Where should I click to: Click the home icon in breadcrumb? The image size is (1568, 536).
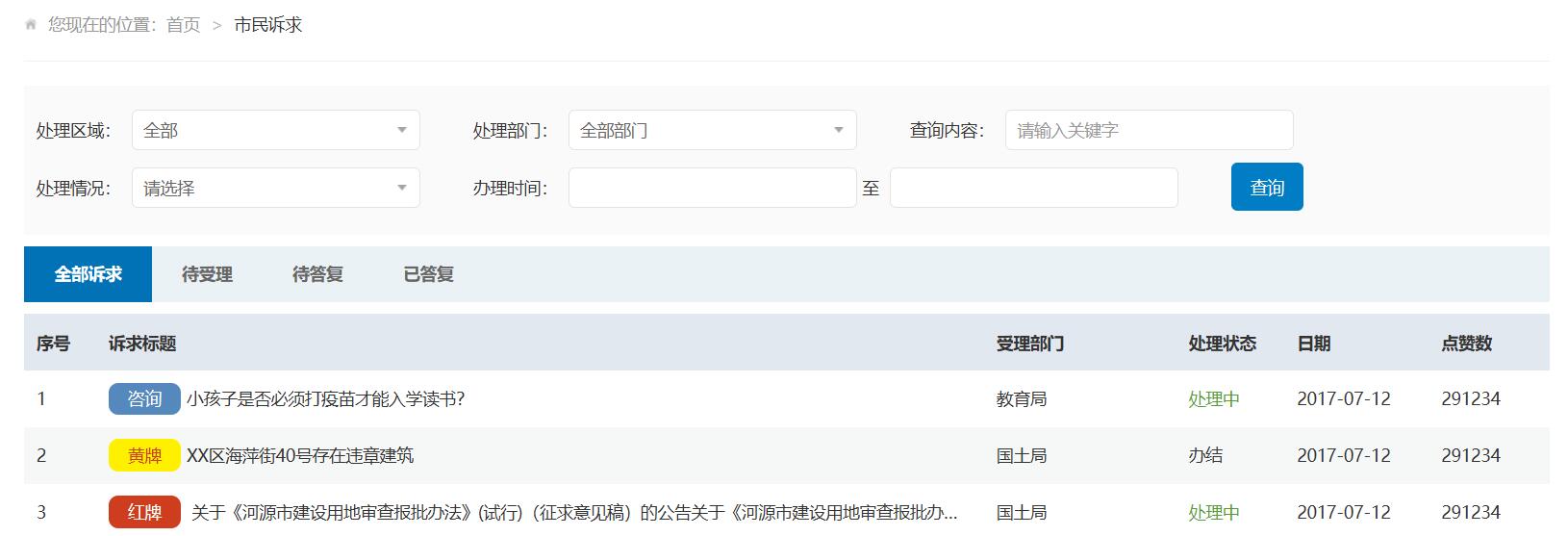[x=31, y=25]
